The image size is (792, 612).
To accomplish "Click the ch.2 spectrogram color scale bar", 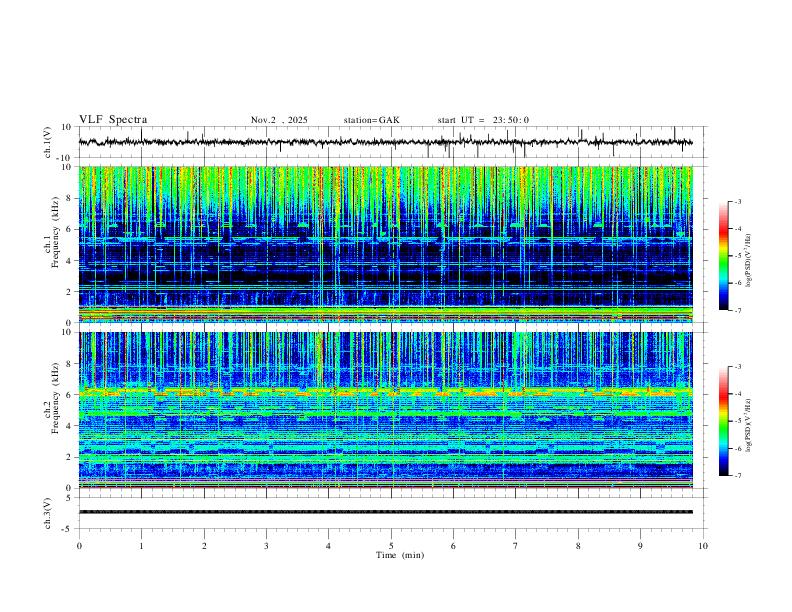I will (723, 421).
